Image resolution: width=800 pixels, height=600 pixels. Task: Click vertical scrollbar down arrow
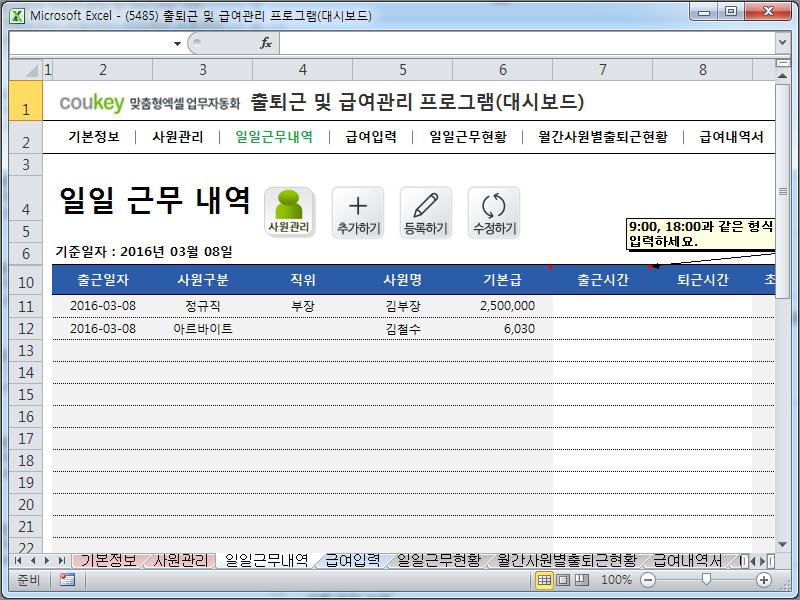(782, 544)
